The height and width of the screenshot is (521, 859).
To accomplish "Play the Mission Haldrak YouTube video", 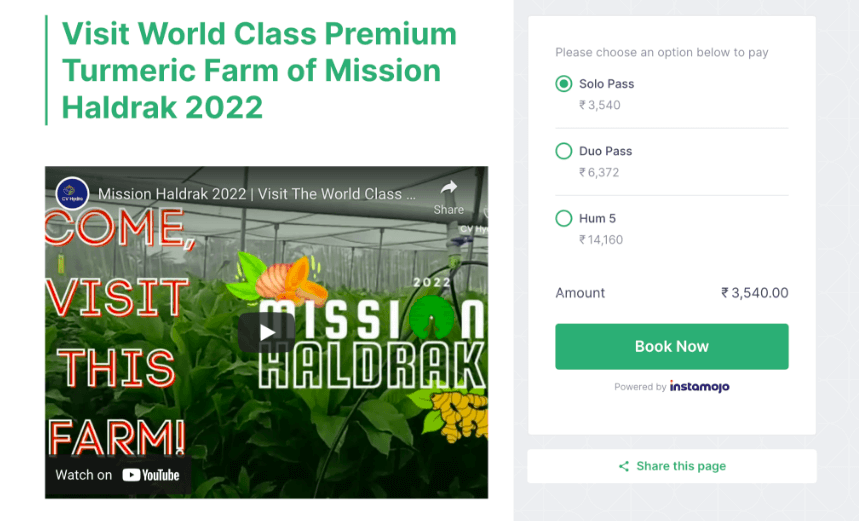I will [x=266, y=332].
